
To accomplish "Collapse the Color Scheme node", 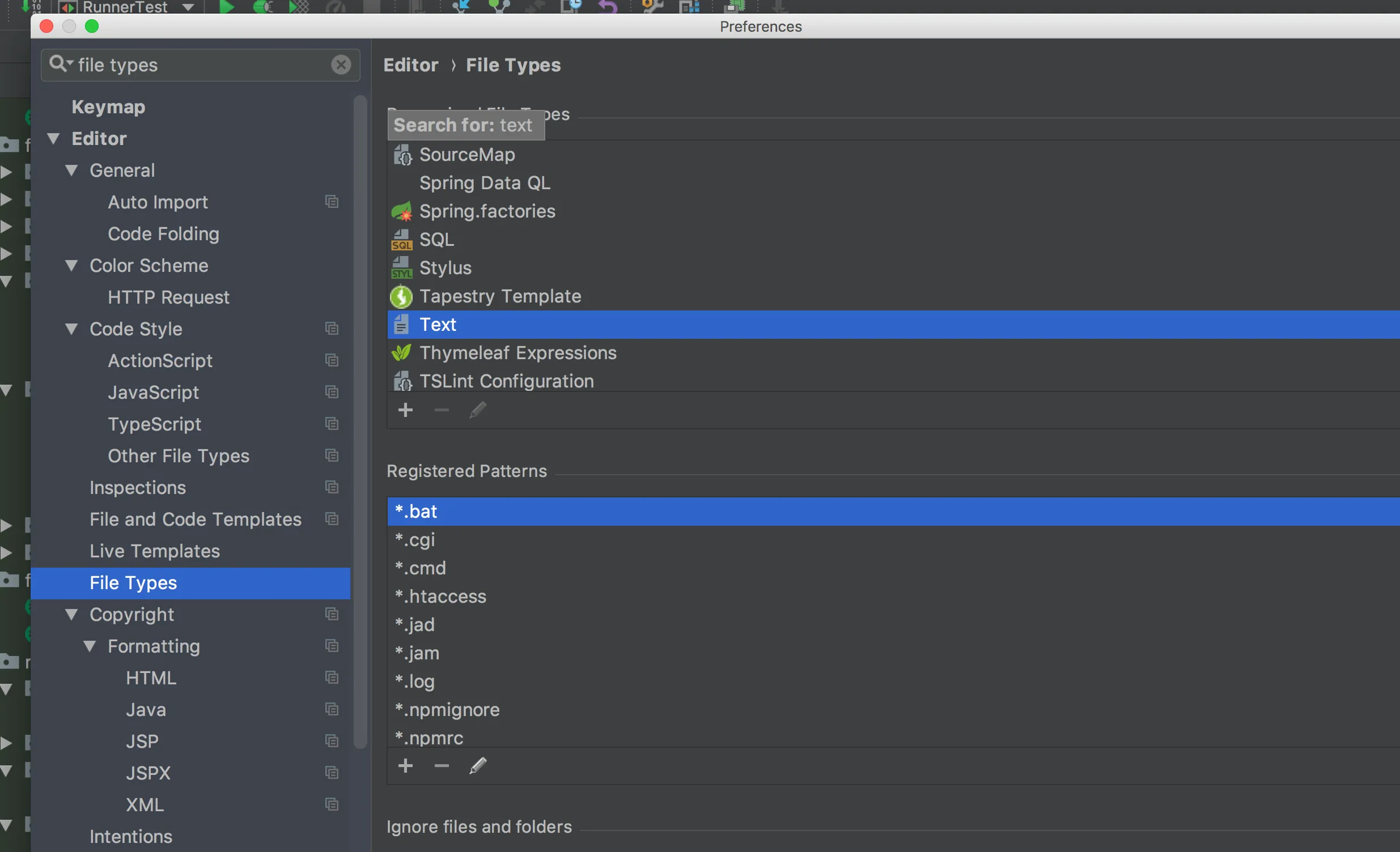I will pyautogui.click(x=71, y=266).
